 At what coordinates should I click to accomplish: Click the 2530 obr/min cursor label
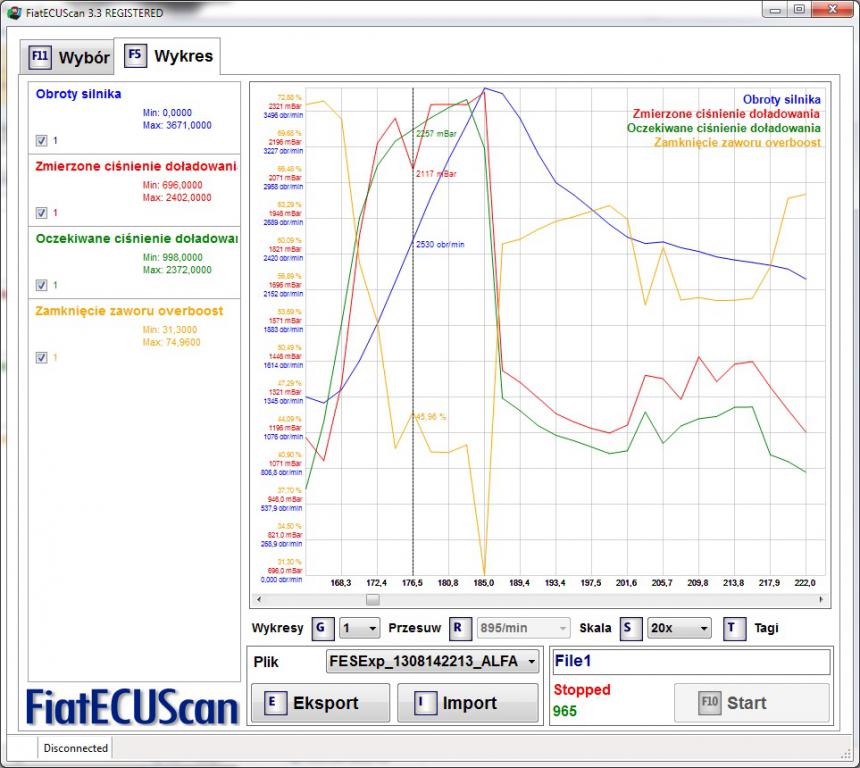coord(440,245)
